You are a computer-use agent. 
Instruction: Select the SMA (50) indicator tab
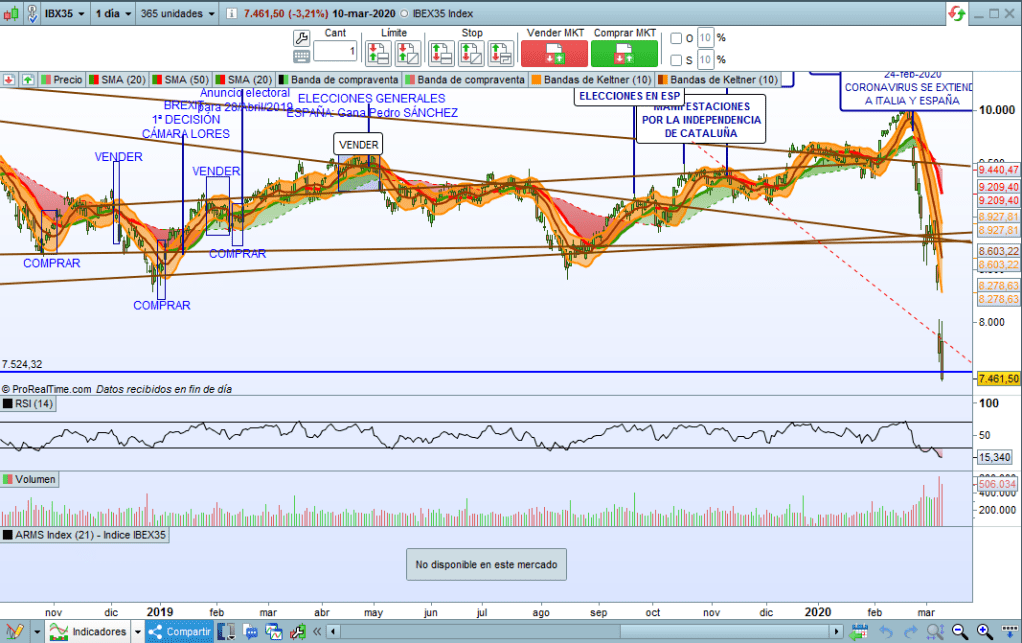[x=182, y=79]
